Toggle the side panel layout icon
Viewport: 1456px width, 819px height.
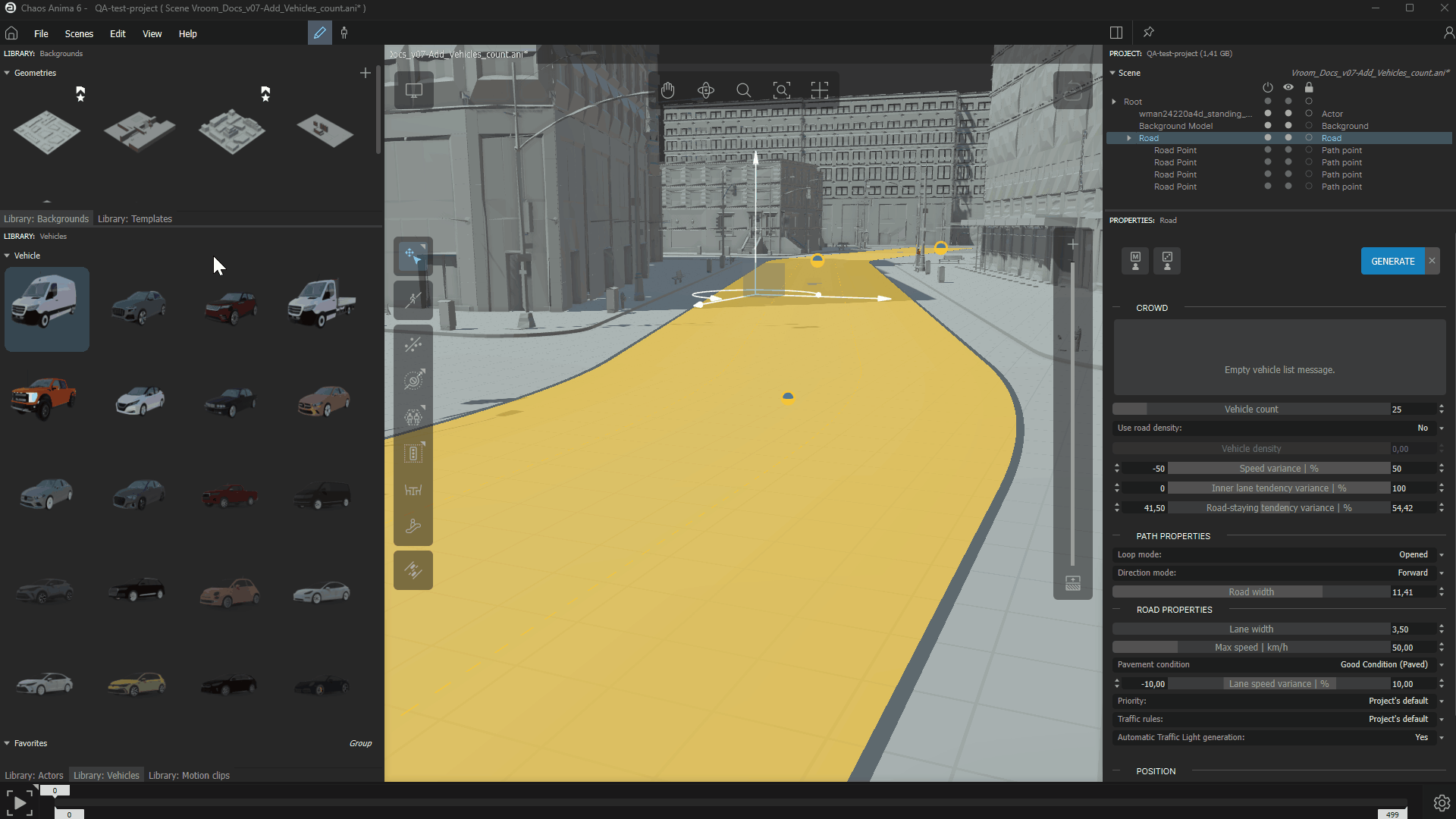(1116, 33)
